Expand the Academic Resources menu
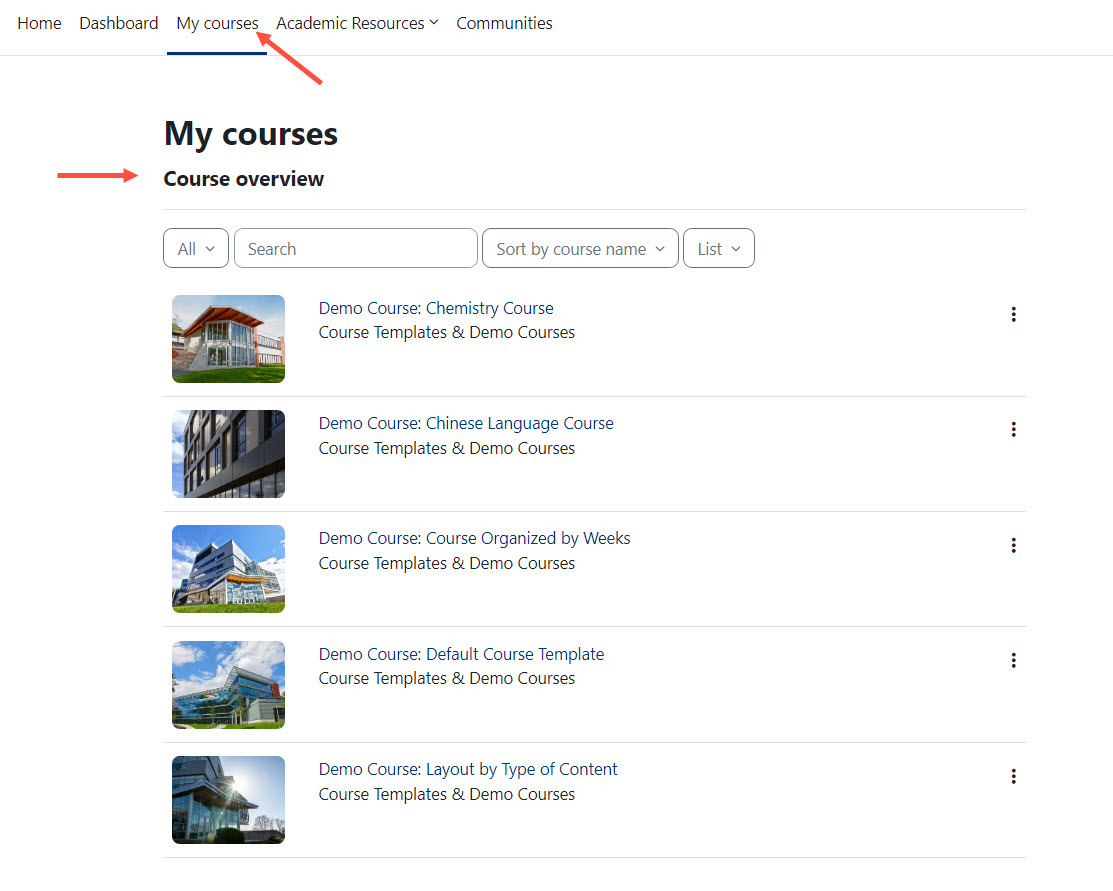1113x891 pixels. click(356, 23)
